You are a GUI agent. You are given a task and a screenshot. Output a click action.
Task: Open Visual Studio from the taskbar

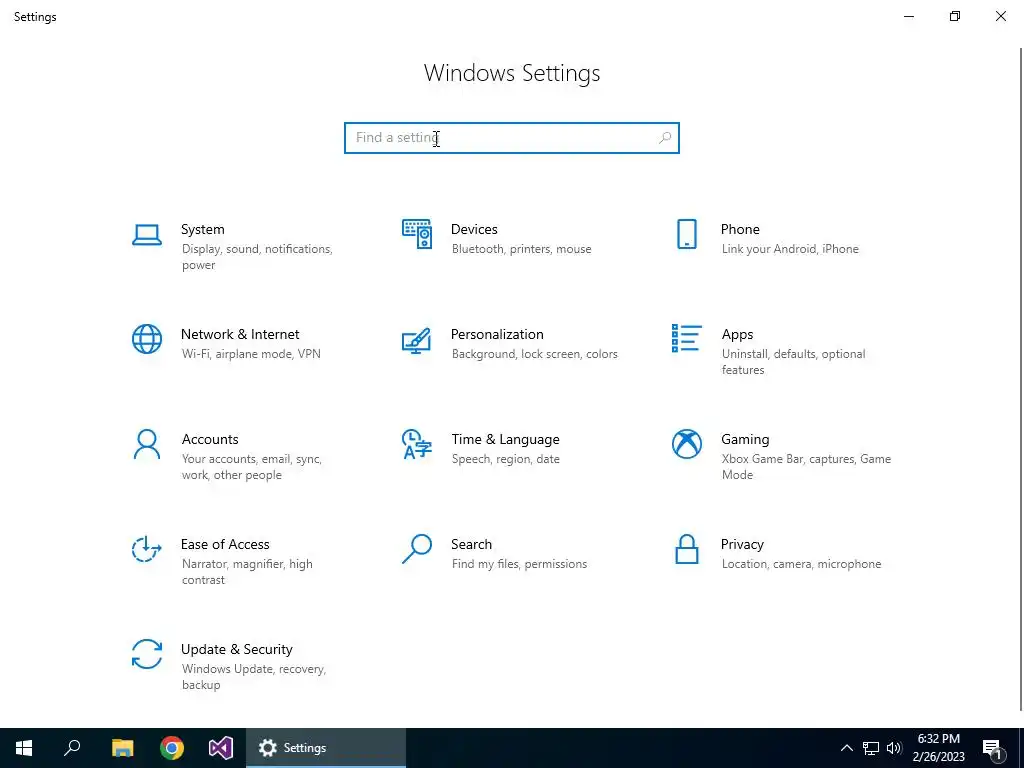221,748
